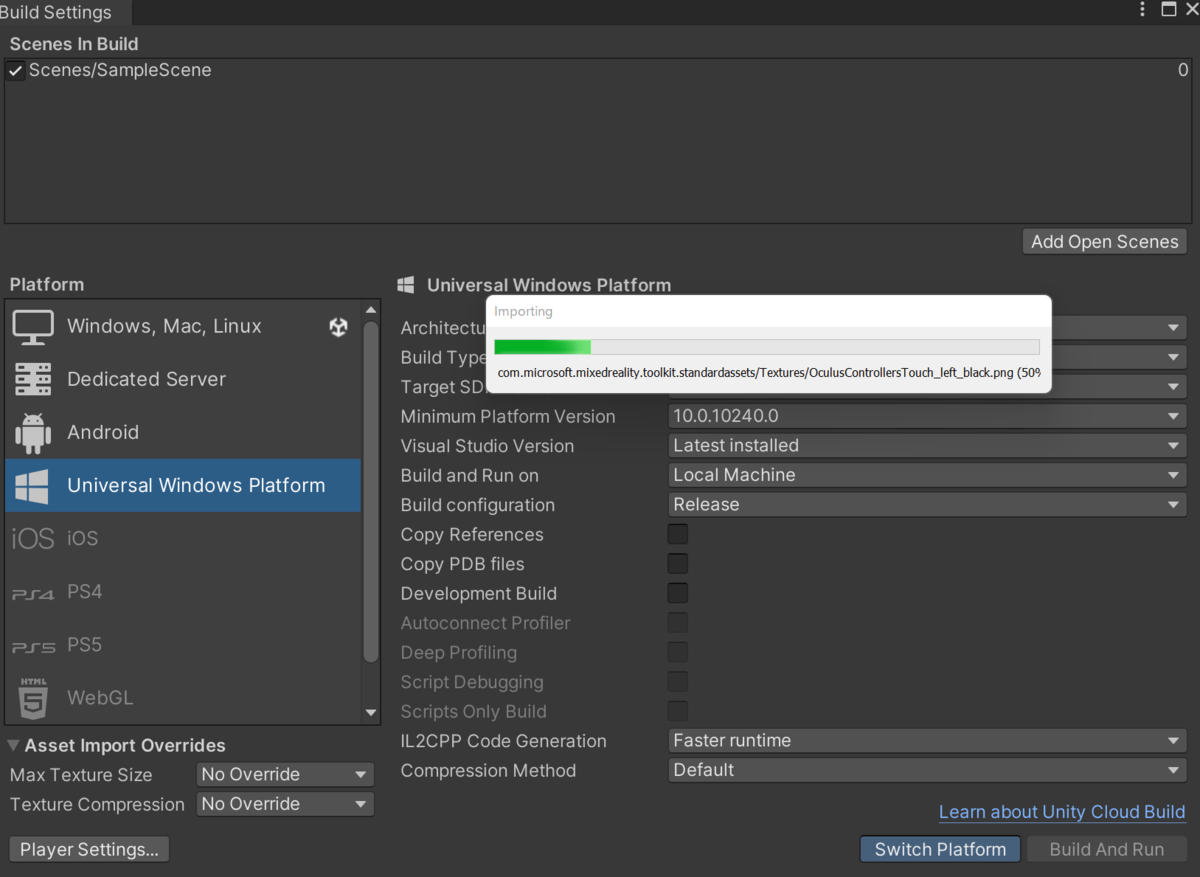Screen dimensions: 1200x877
Task: Click the platform list scroll-up arrow
Action: pos(372,310)
